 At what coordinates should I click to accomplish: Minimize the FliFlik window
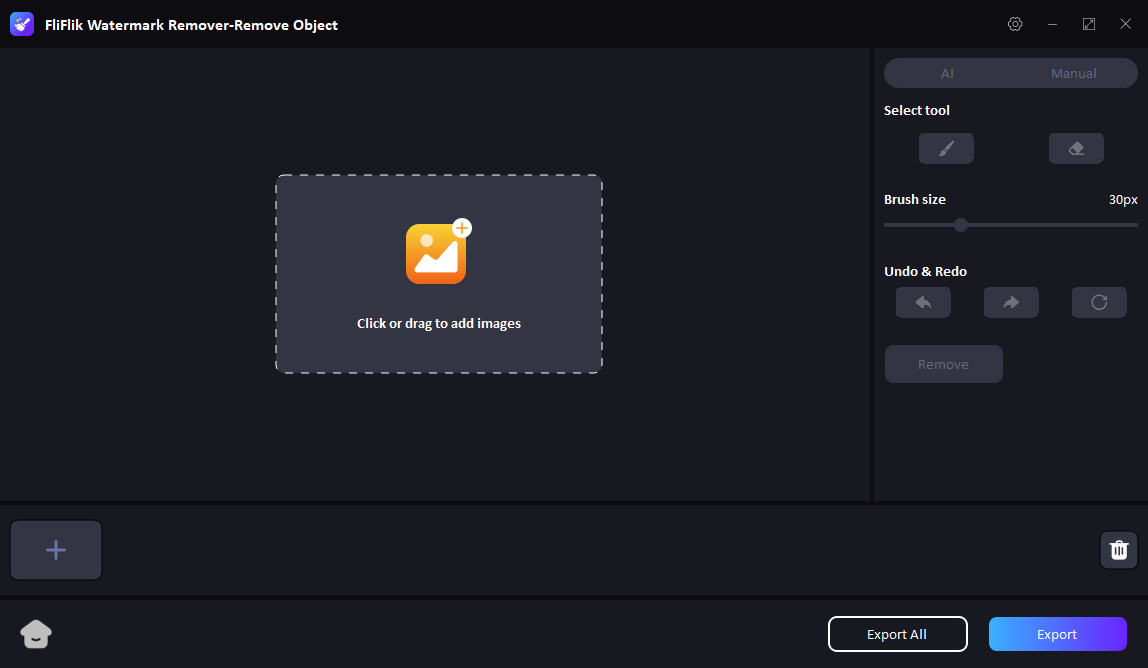(x=1052, y=24)
